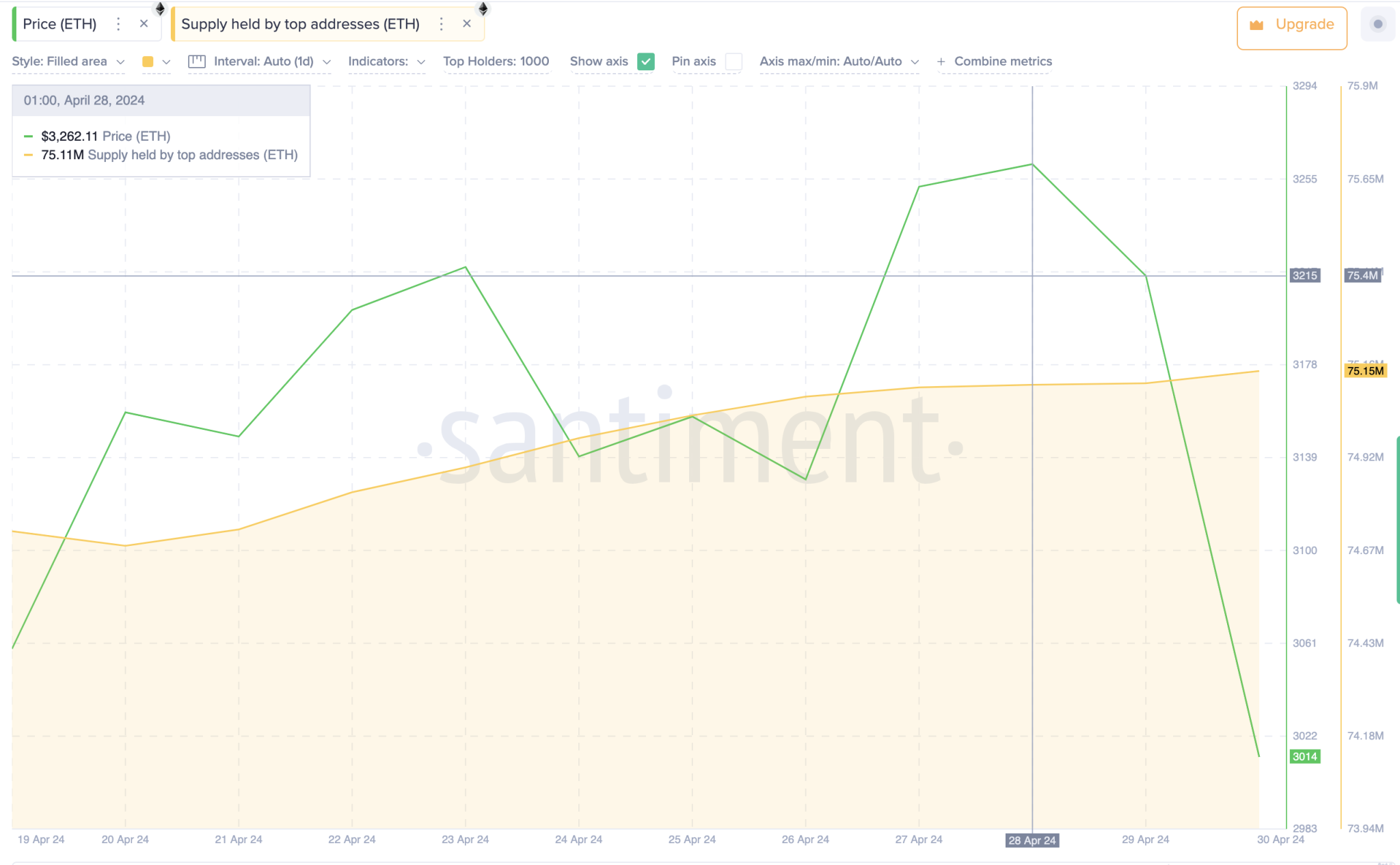Enable the Pin axis checkbox

[733, 61]
